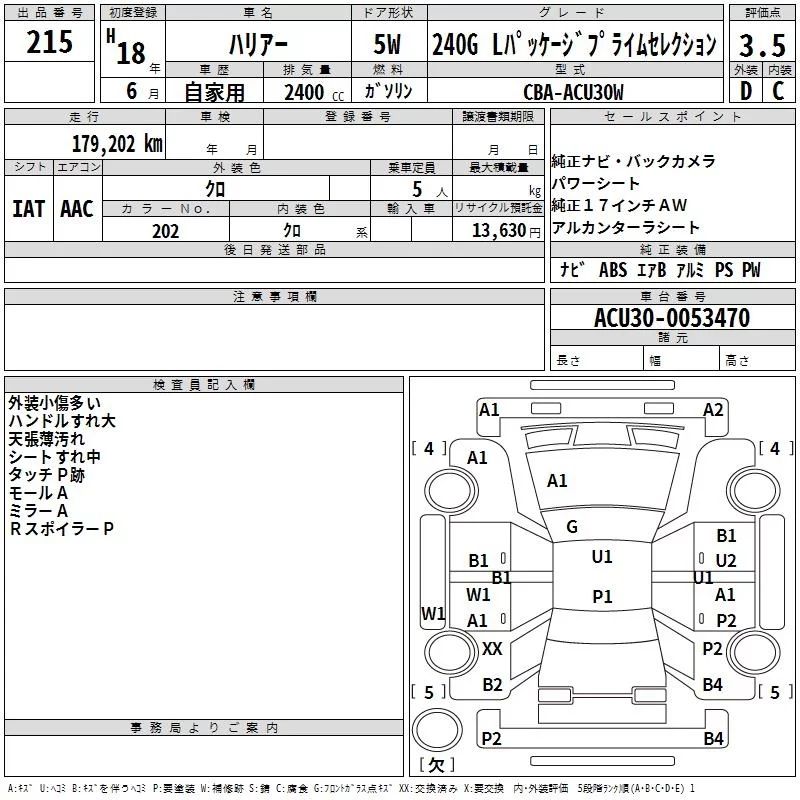Select the recycle deposit amount 13,630円
This screenshot has height=800, width=800.
[x=497, y=231]
